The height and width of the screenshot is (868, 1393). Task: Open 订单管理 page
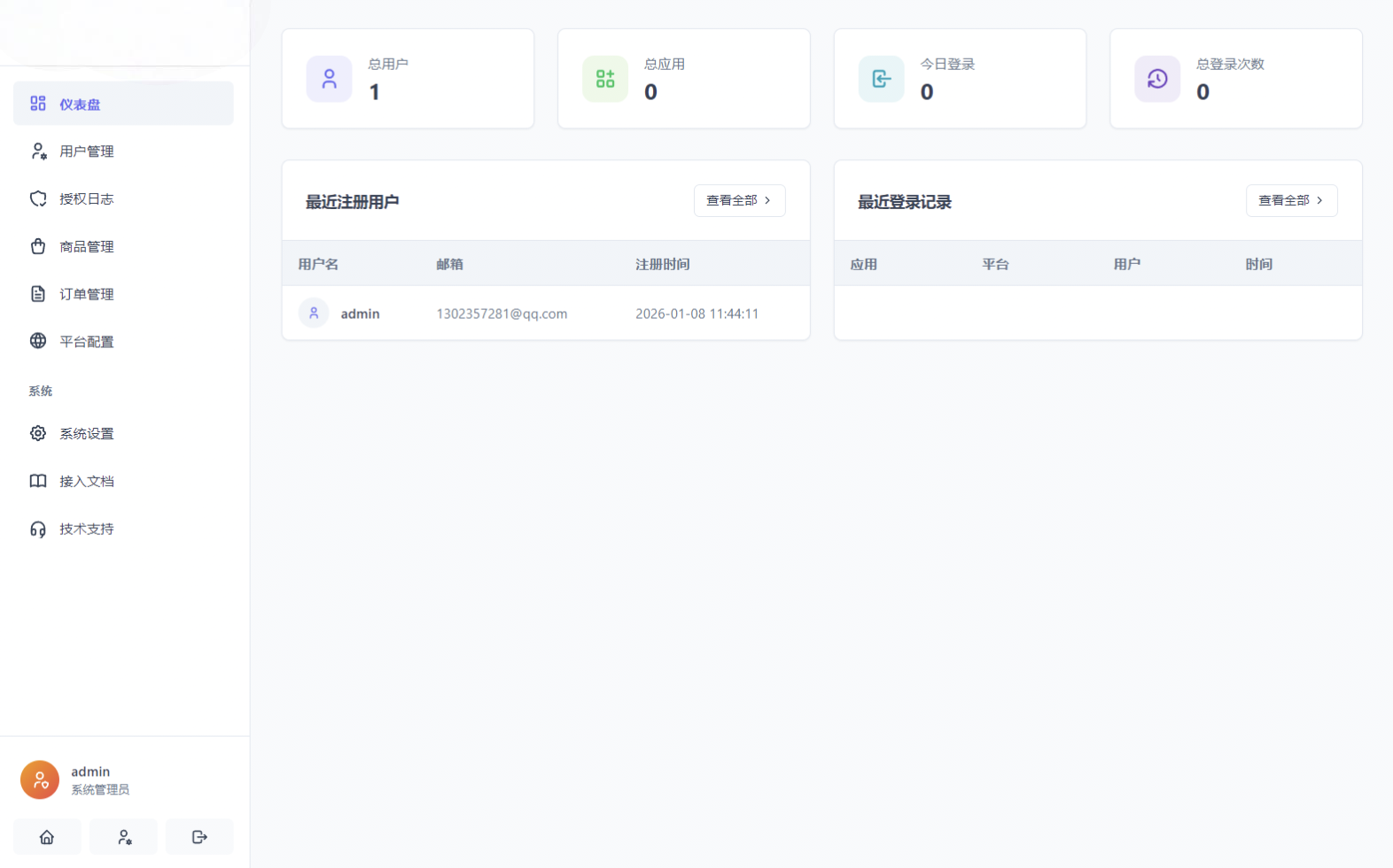point(123,294)
